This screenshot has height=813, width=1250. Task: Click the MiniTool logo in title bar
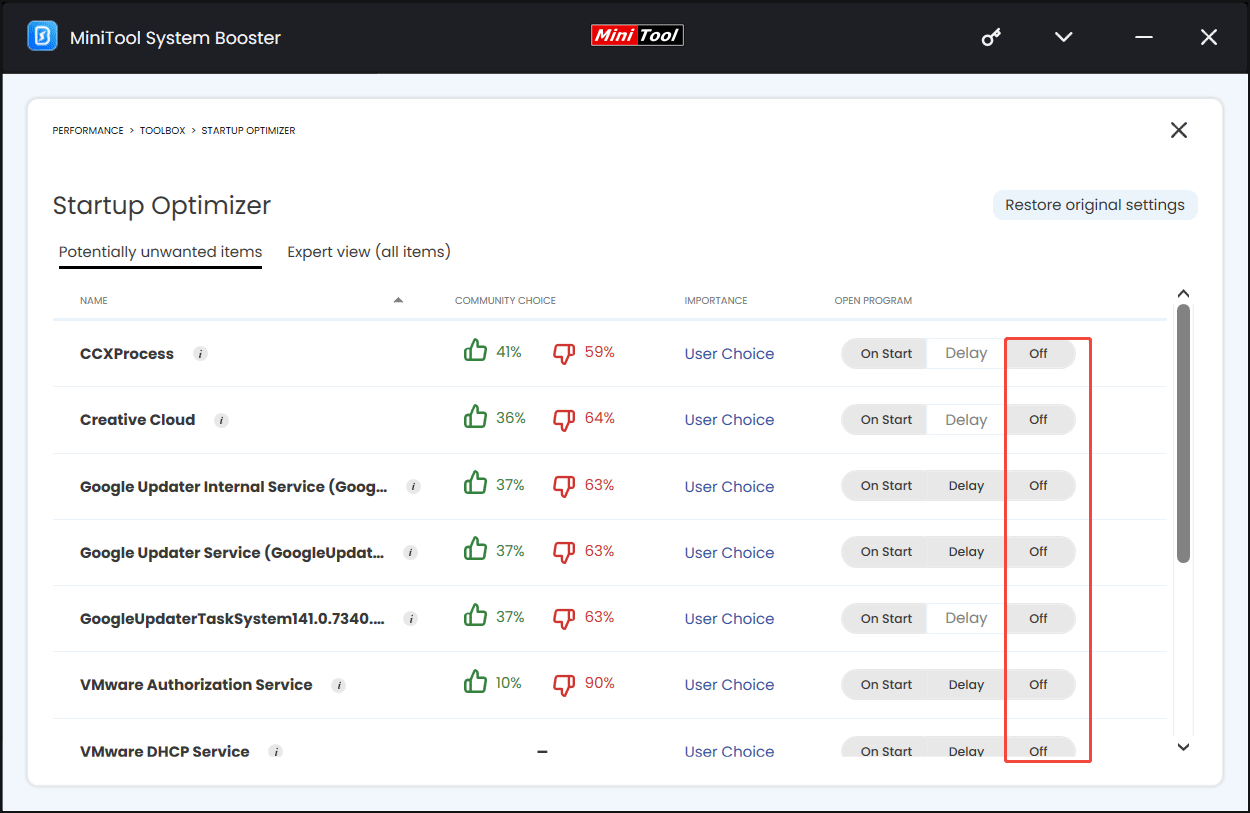pos(637,35)
